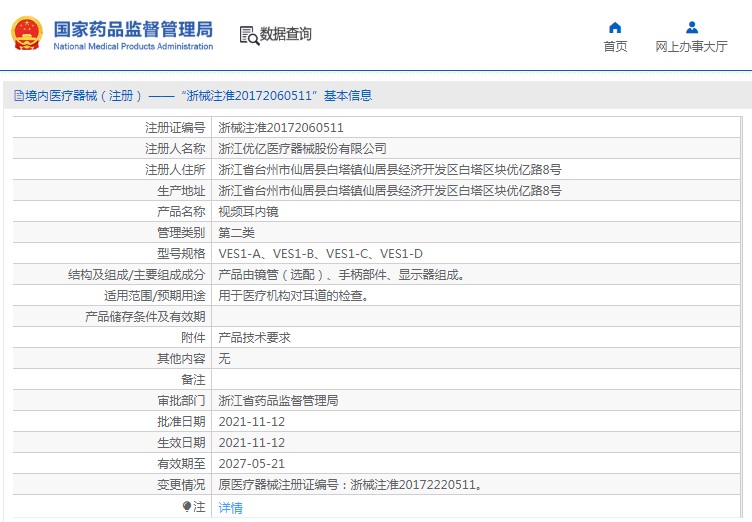Click the registrant name 浙江优亿医疗器械股份有限公司
The height and width of the screenshot is (522, 752).
tap(302, 148)
